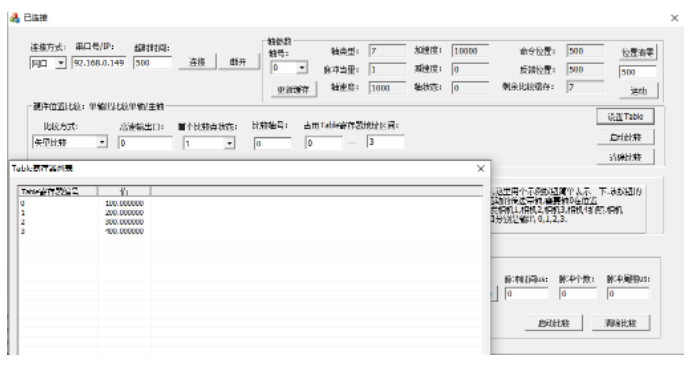Click the Table address range end field showing 3
This screenshot has width=695, height=368.
coord(385,142)
